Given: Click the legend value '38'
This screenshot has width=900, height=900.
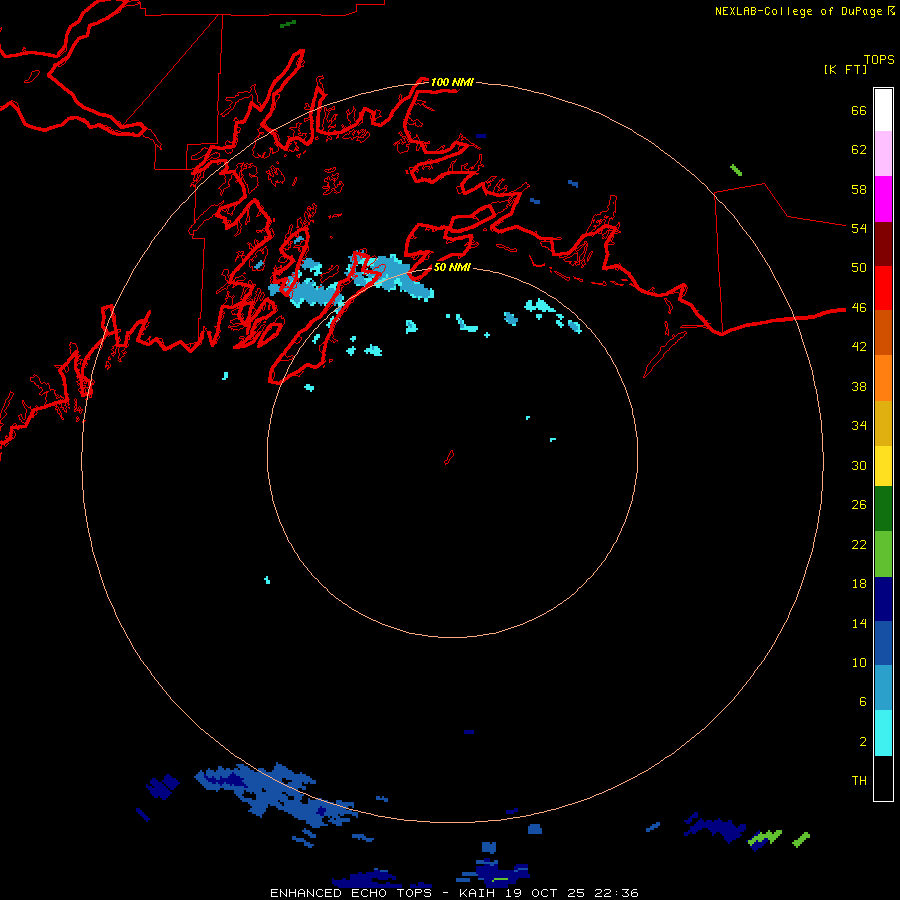Looking at the screenshot, I should coord(859,386).
